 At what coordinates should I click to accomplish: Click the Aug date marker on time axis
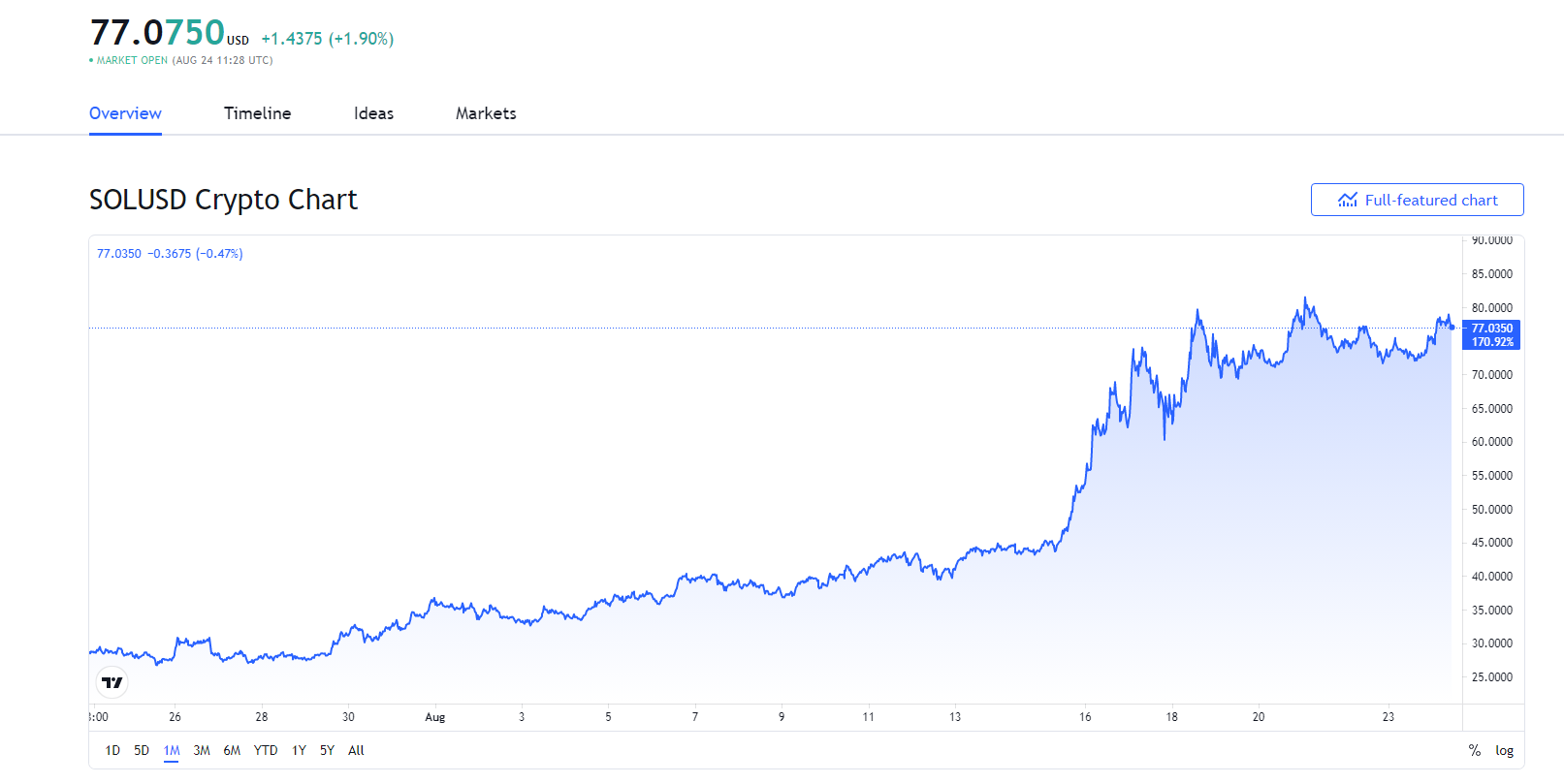[435, 717]
